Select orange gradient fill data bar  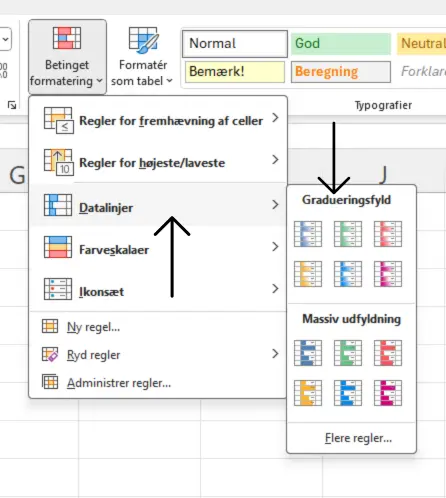(308, 274)
